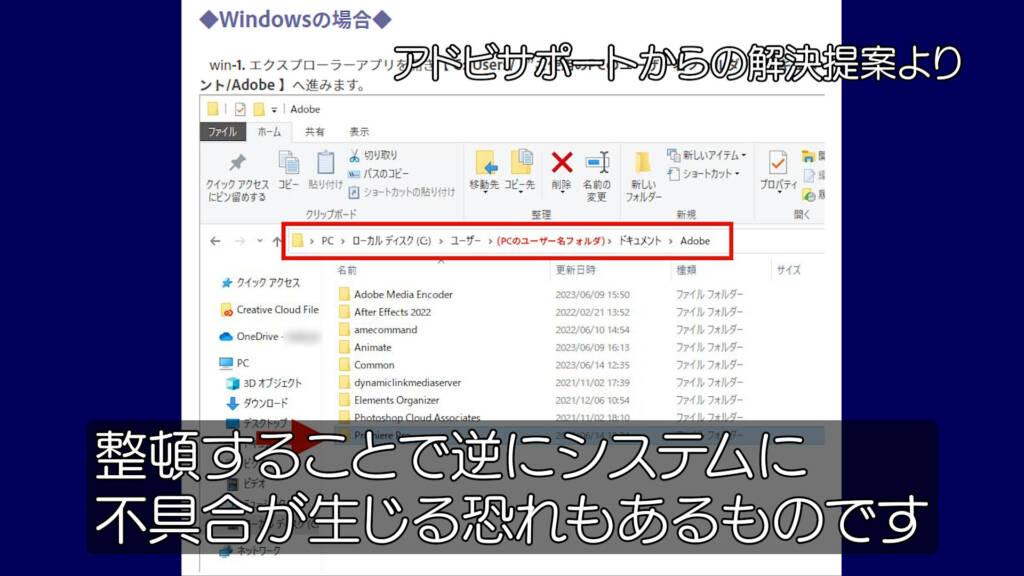The image size is (1024, 576).
Task: Click the red 削除 X icon
Action: pos(562,163)
